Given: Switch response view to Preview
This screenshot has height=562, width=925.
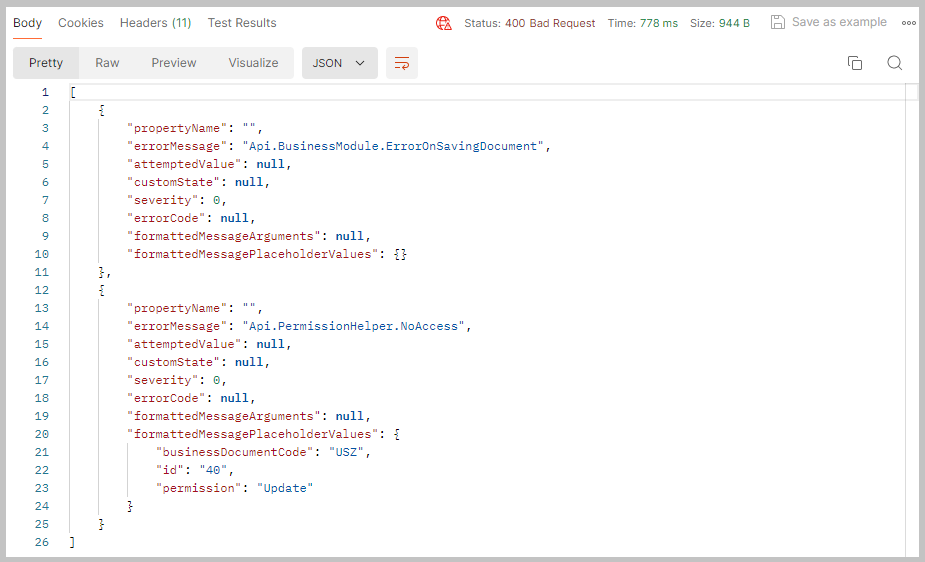Looking at the screenshot, I should (174, 63).
